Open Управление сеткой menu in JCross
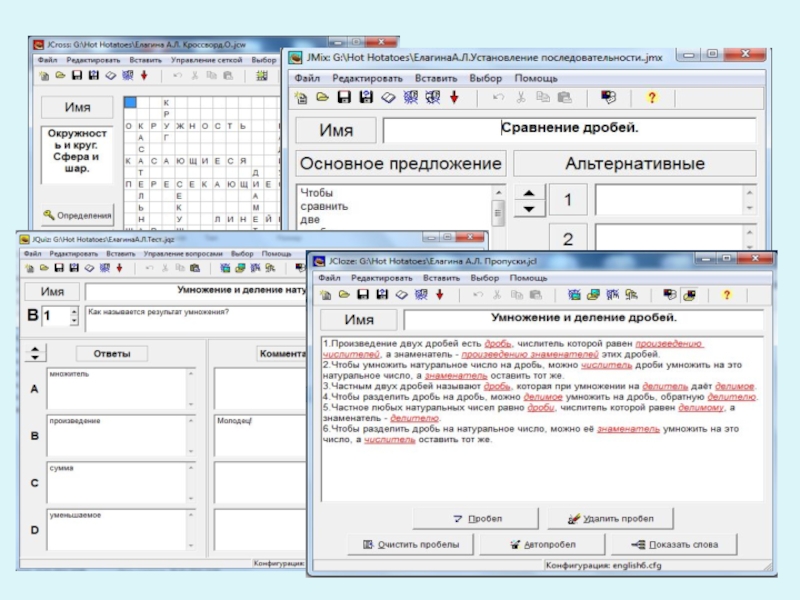Image resolution: width=800 pixels, height=600 pixels. tap(205, 60)
